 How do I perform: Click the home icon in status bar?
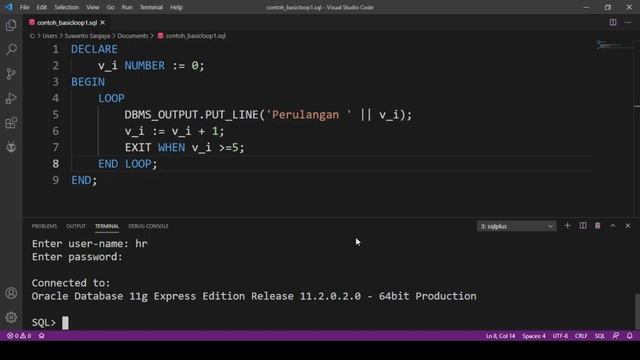pos(42,336)
